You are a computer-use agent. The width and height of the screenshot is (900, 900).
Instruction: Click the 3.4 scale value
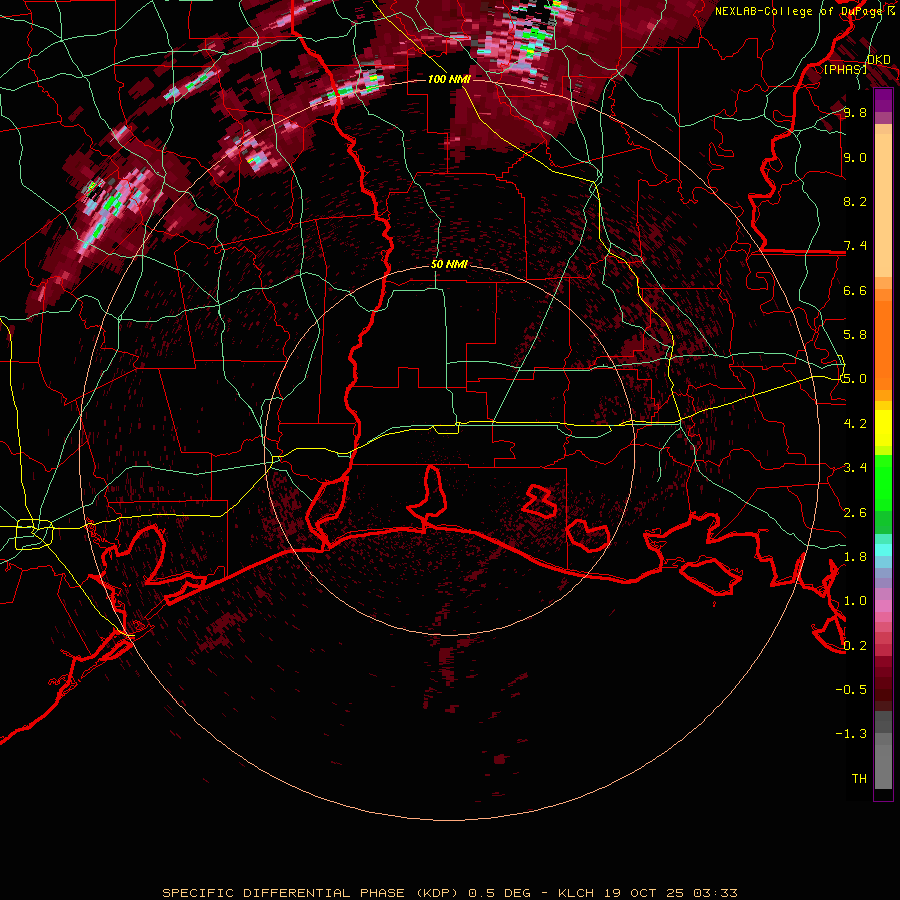pyautogui.click(x=855, y=468)
